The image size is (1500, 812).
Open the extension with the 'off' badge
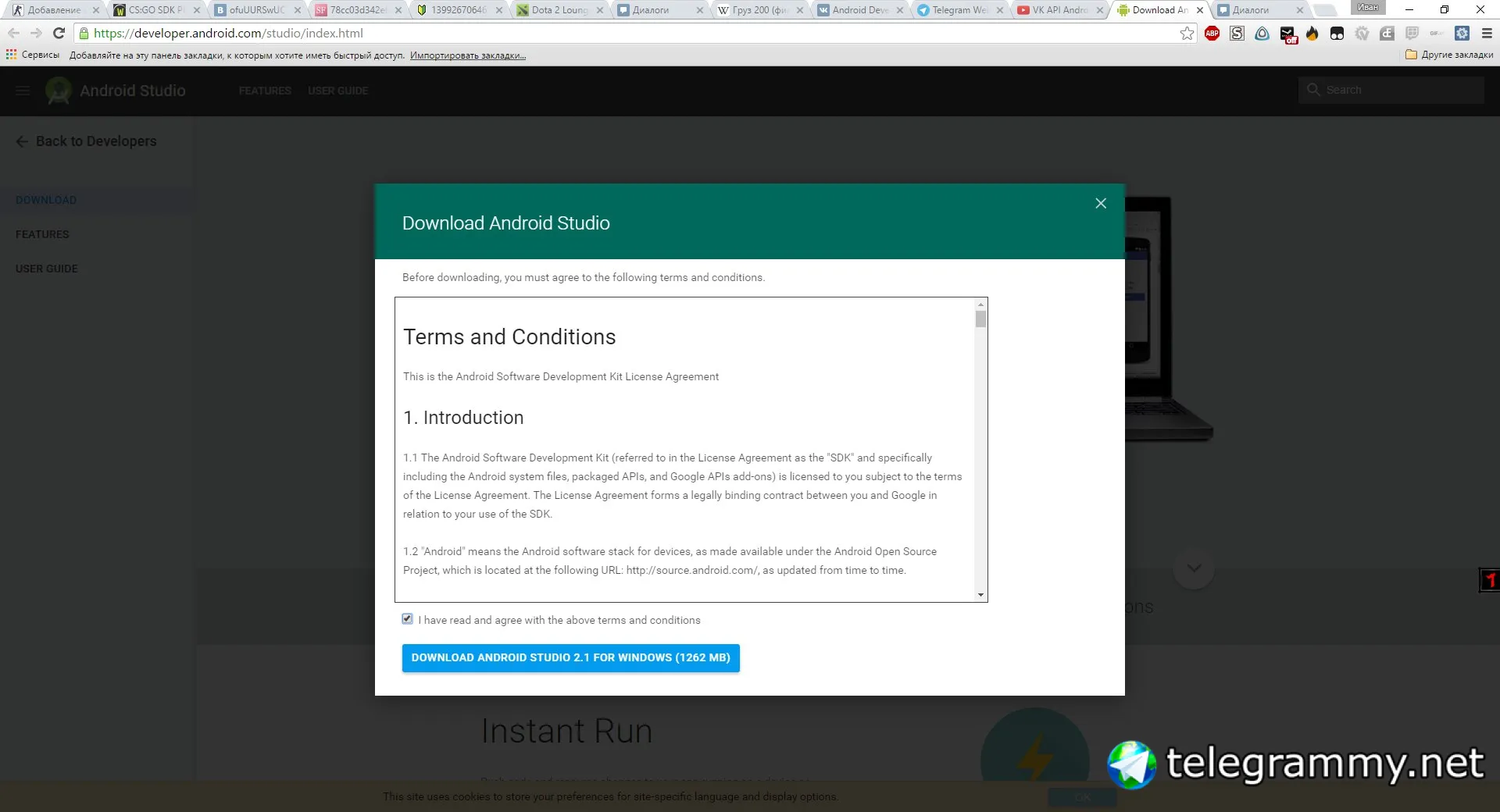tap(1288, 34)
